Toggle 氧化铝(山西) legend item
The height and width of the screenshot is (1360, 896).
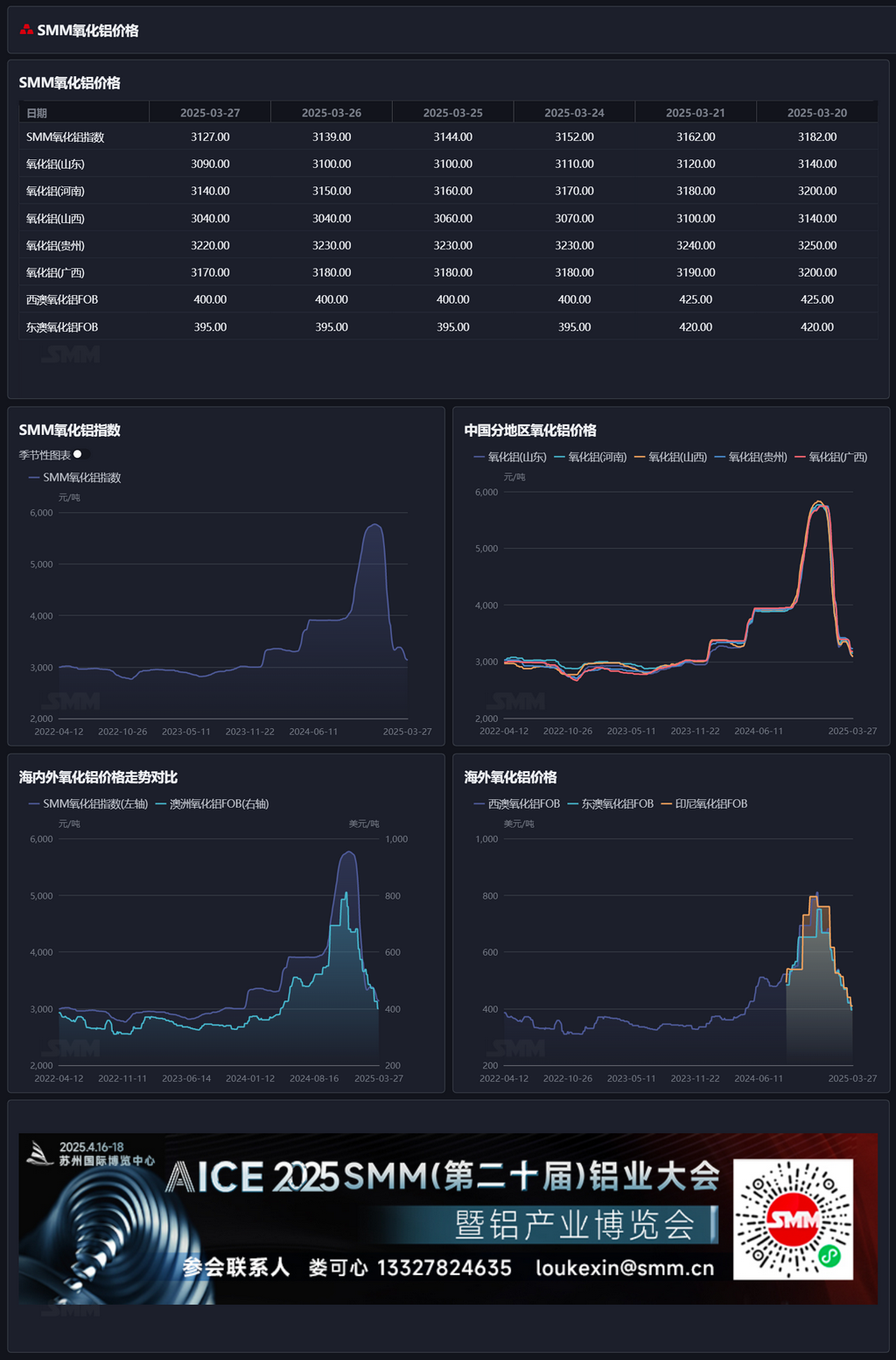670,457
